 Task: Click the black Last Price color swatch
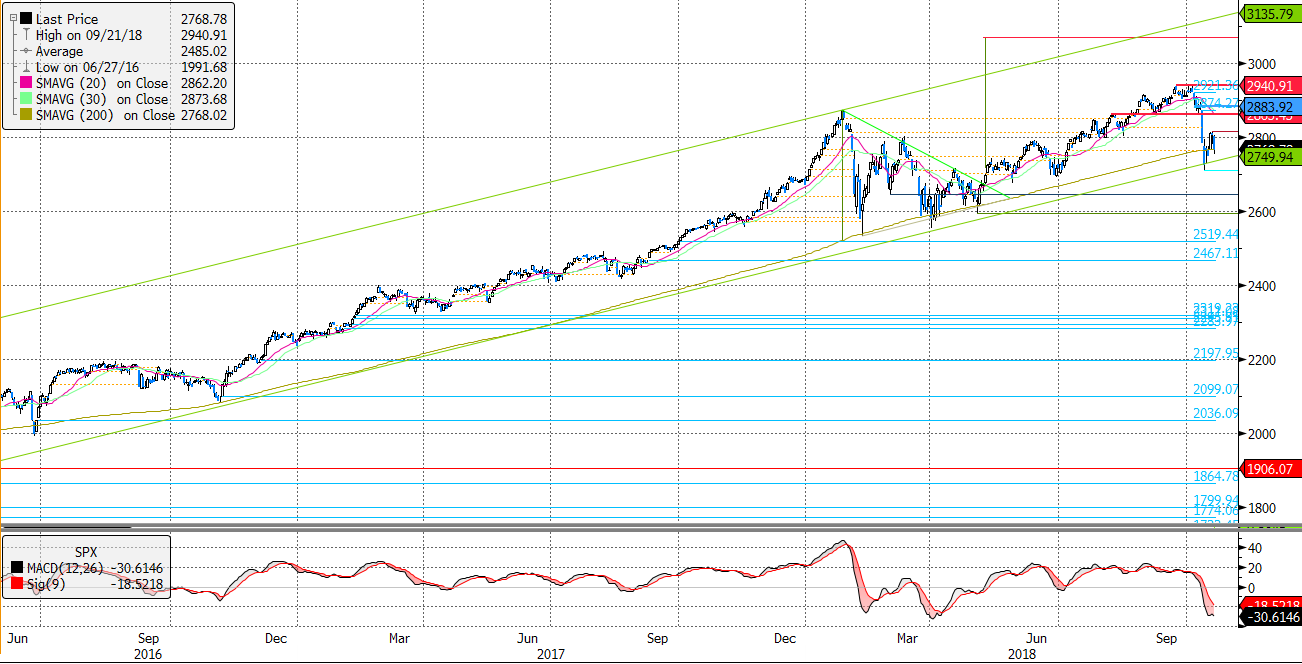(26, 19)
